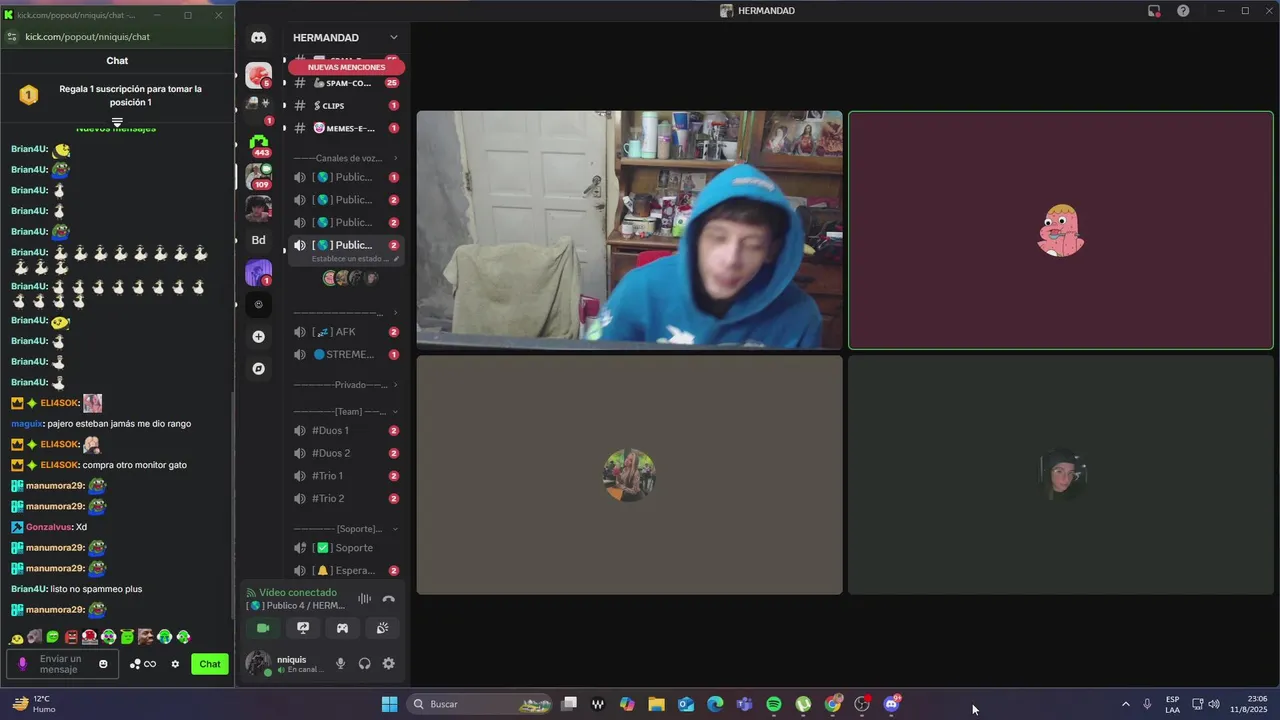The width and height of the screenshot is (1280, 720).
Task: Deafen with headphones icon beside nniquis
Action: coord(364,664)
